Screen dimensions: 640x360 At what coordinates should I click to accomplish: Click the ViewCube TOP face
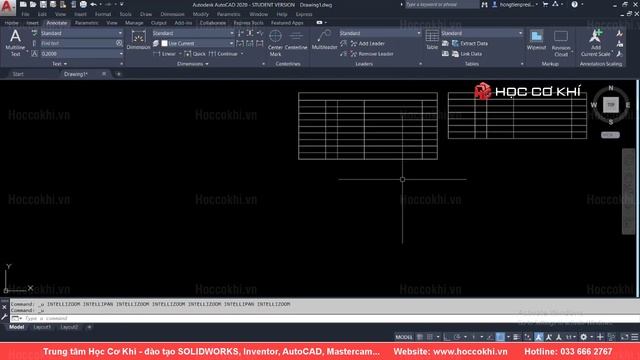pos(611,105)
